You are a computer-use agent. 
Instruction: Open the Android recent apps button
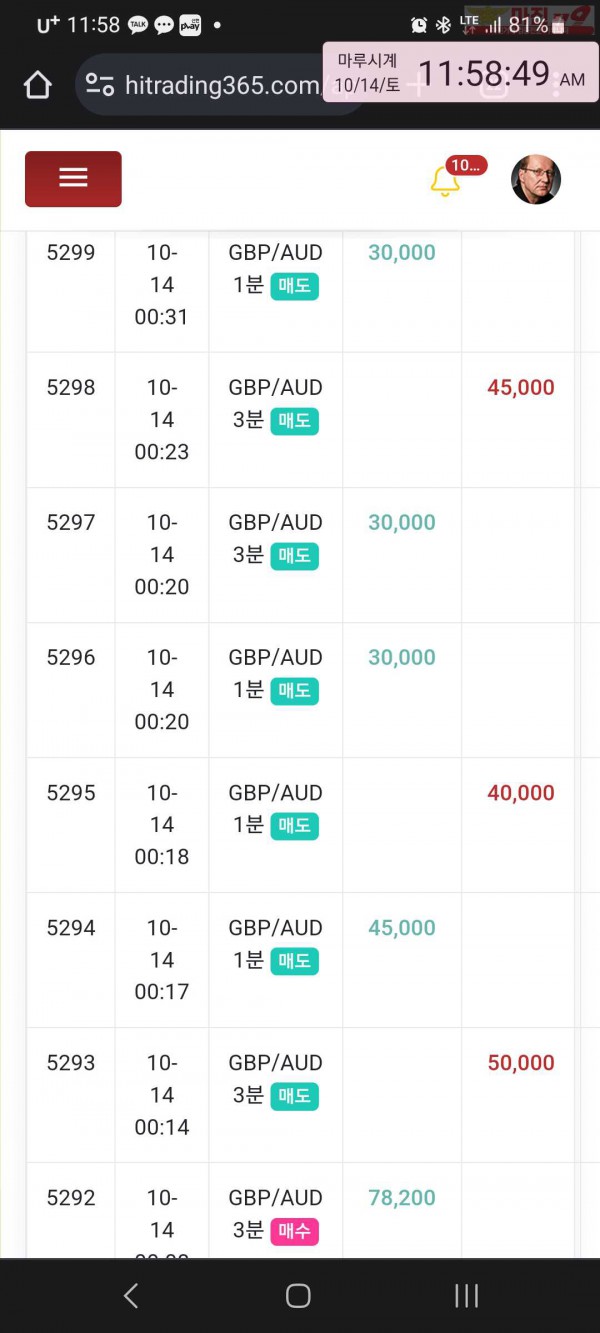coord(466,1296)
